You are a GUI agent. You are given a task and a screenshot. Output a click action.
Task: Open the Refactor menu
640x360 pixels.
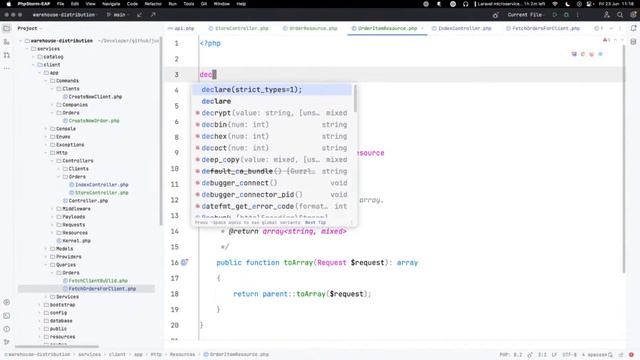pos(153,4)
